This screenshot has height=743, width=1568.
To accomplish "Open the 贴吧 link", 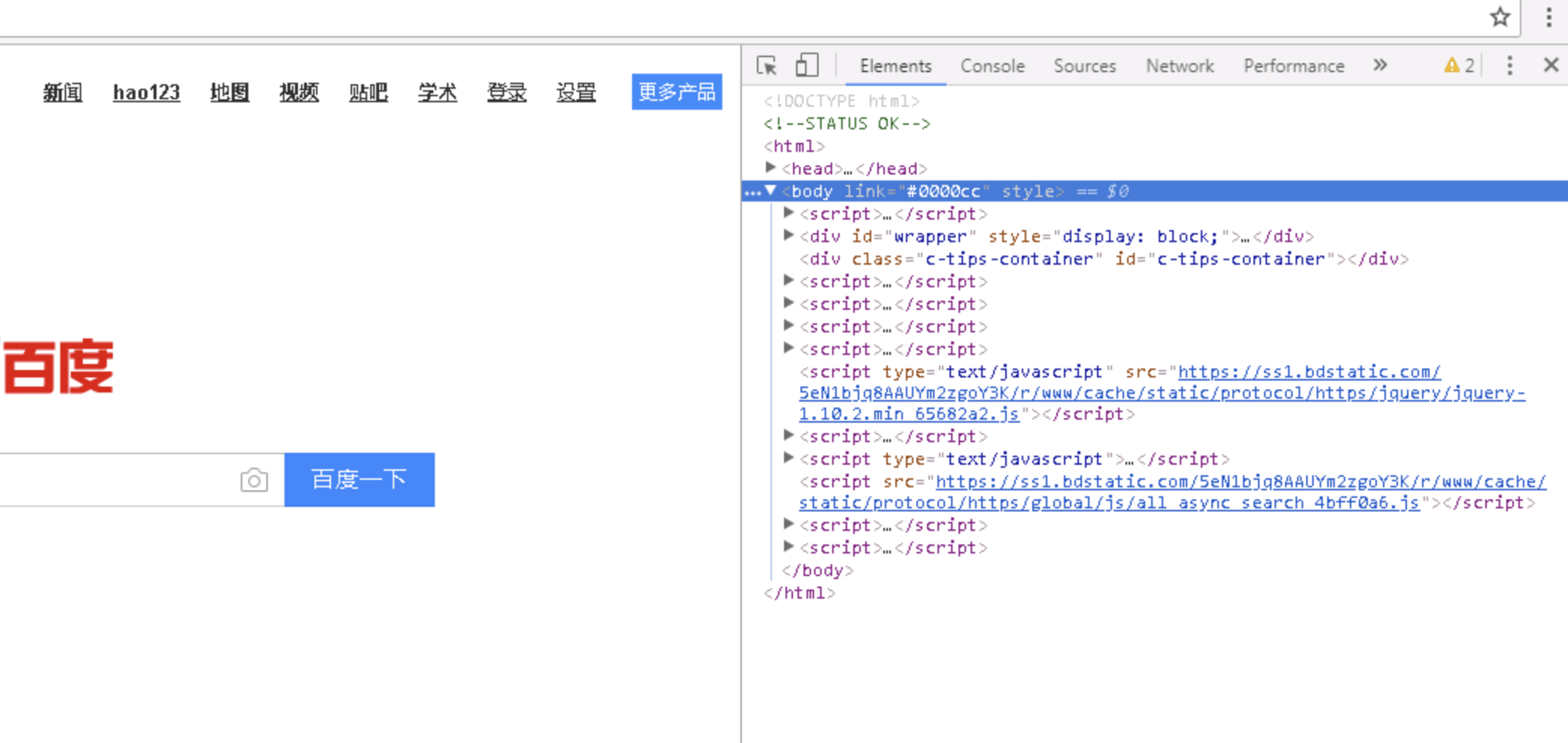I will click(x=369, y=92).
